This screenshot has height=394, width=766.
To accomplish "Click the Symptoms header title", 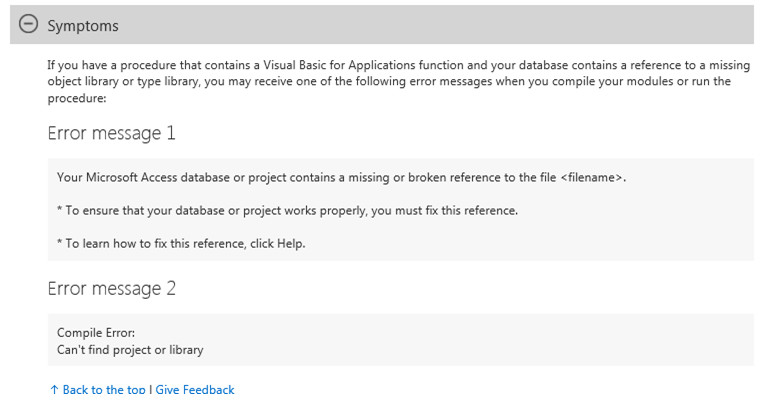I will click(x=83, y=26).
